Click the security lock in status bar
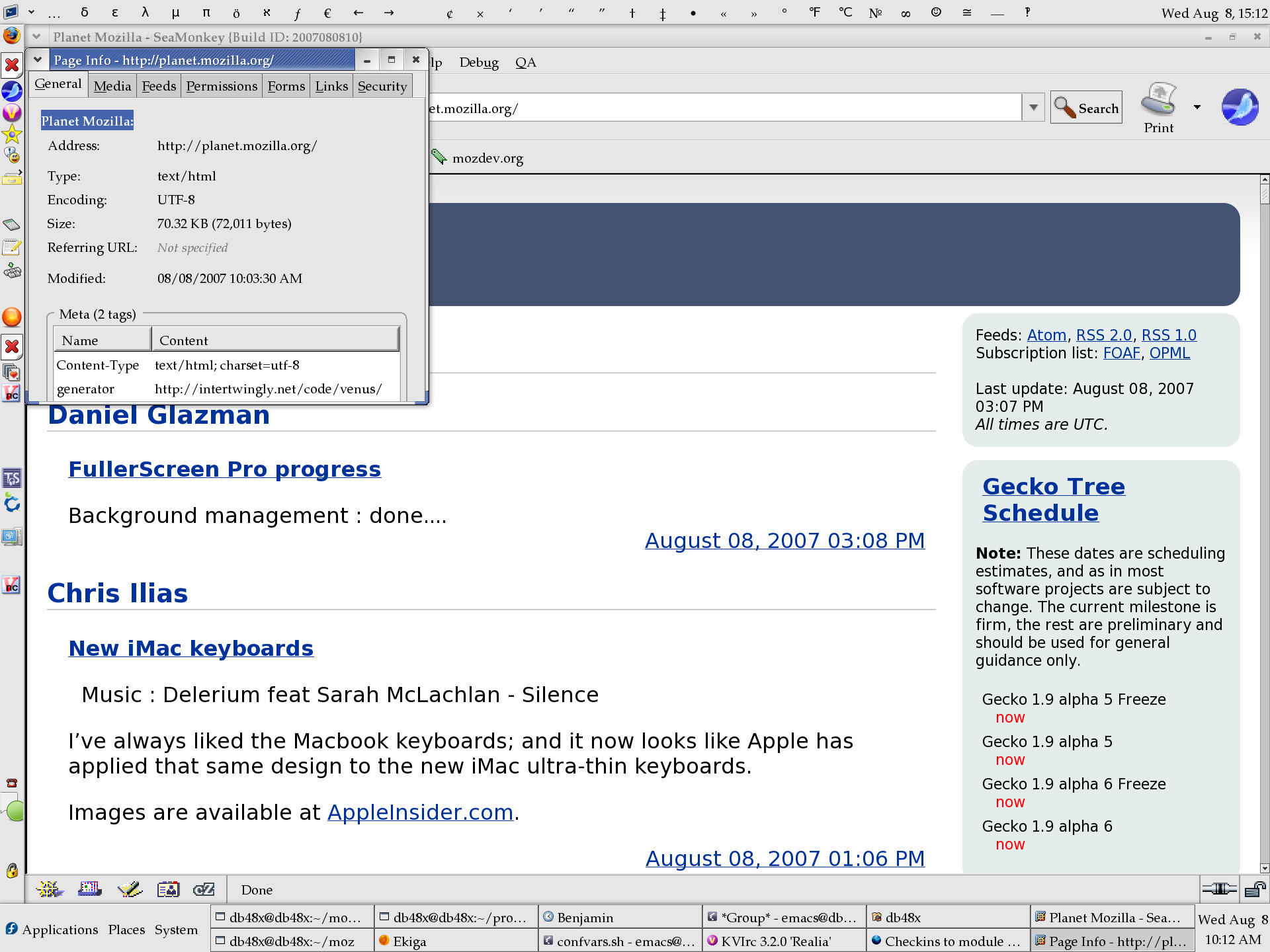Screen dimensions: 1270x952 pos(1255,889)
